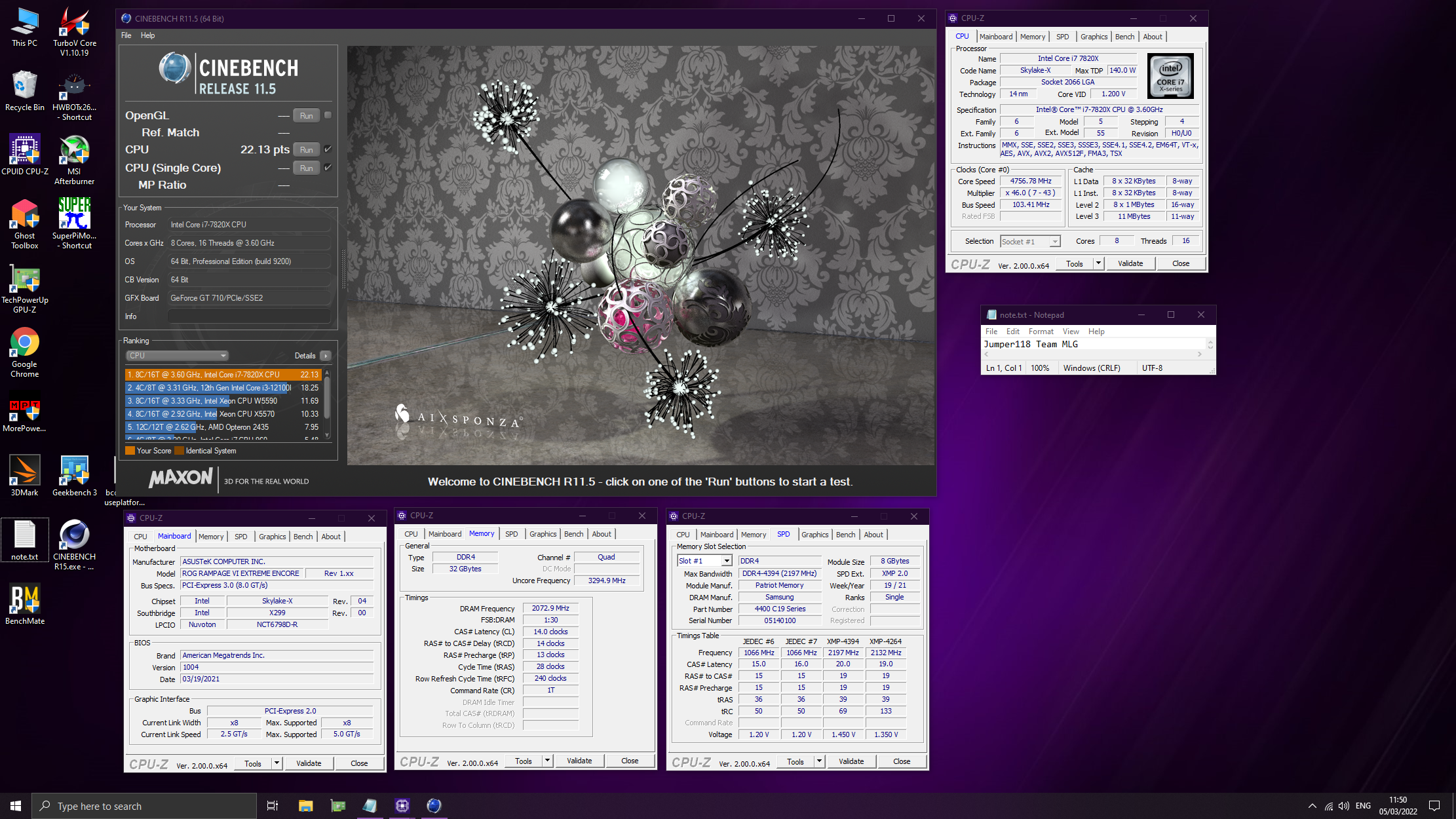Open ranking type CPU dropdown

click(x=177, y=356)
